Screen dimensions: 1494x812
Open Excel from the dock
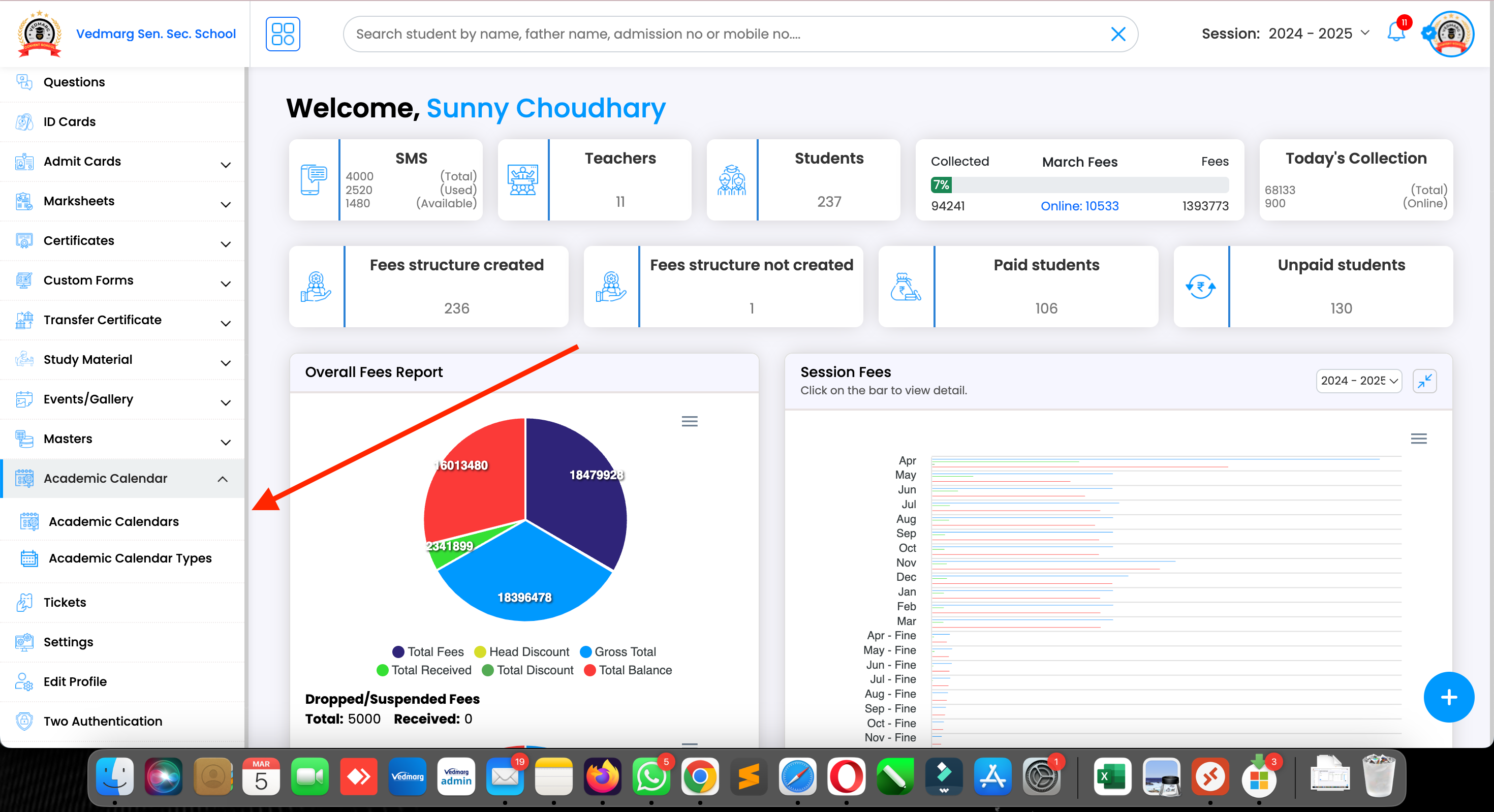(x=1112, y=776)
